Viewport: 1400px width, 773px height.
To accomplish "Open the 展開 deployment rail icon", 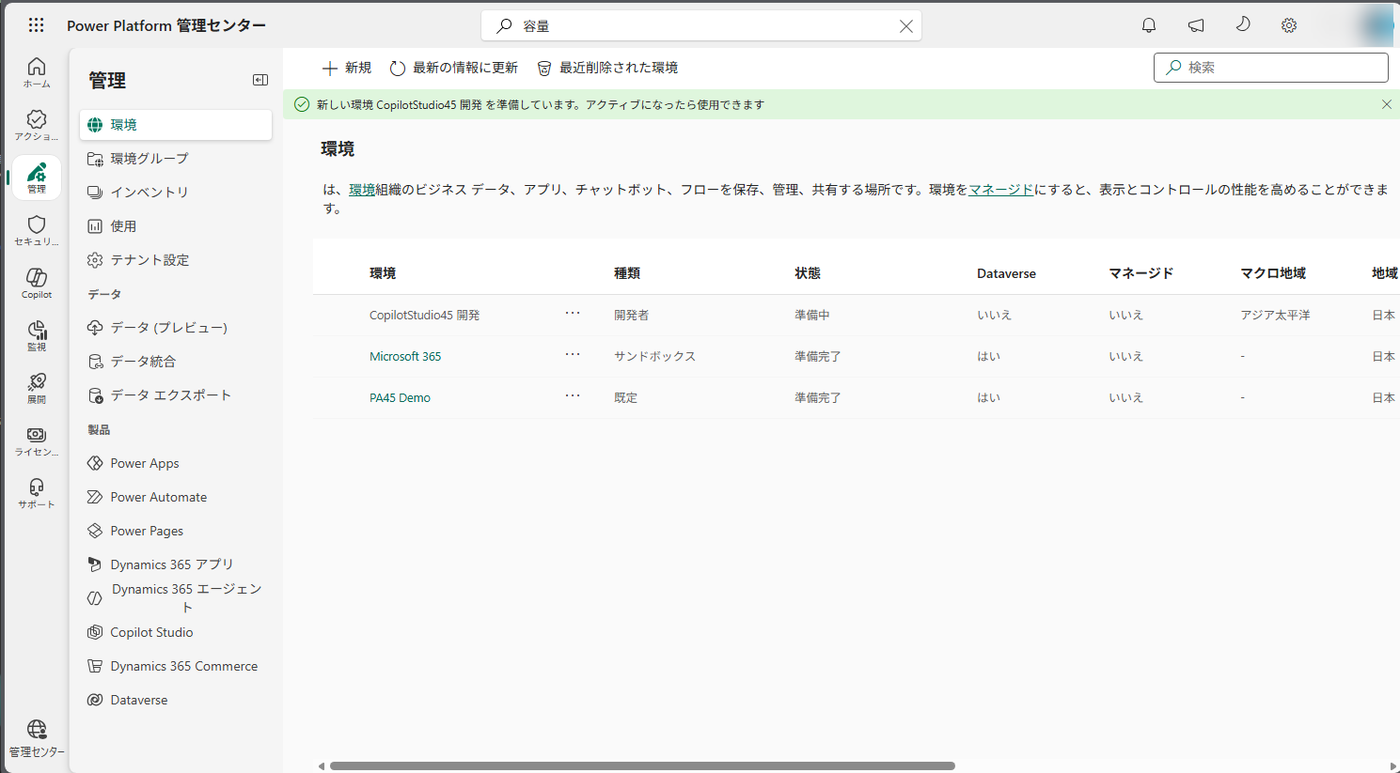I will 36,388.
